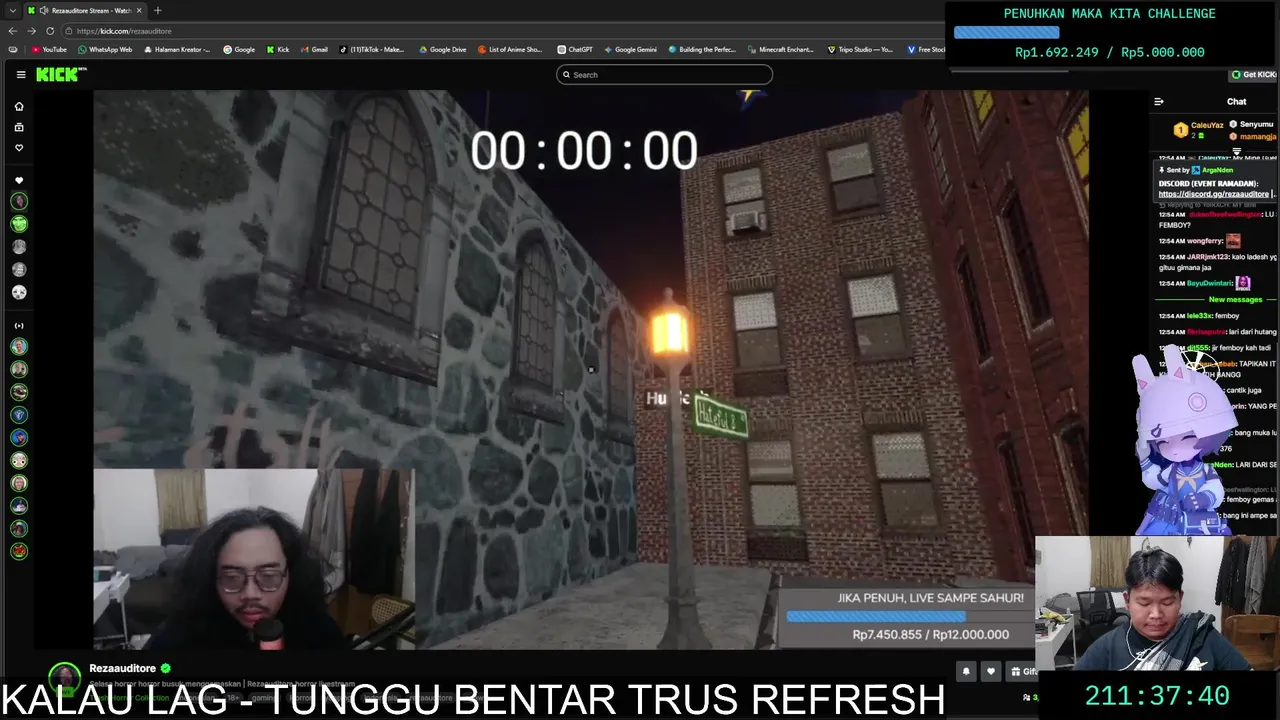Open TikTok bookmark
The image size is (1280, 720).
pos(372,49)
